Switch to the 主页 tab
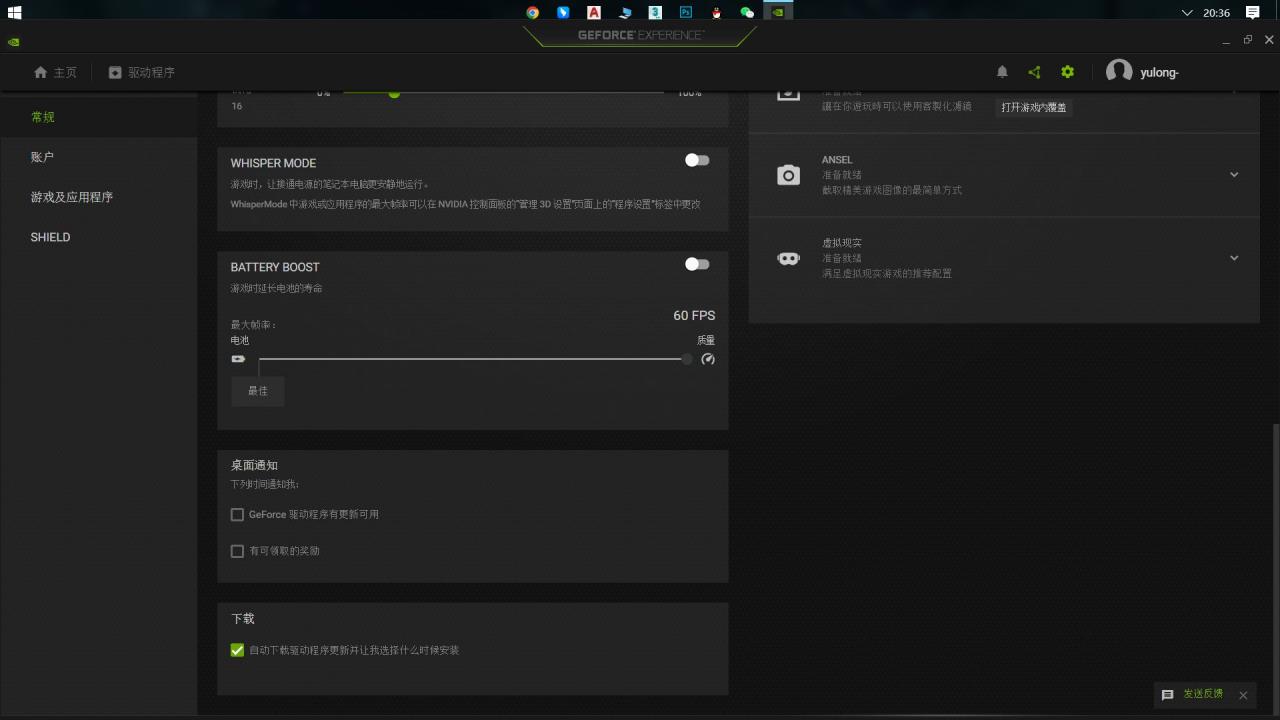 coord(55,72)
